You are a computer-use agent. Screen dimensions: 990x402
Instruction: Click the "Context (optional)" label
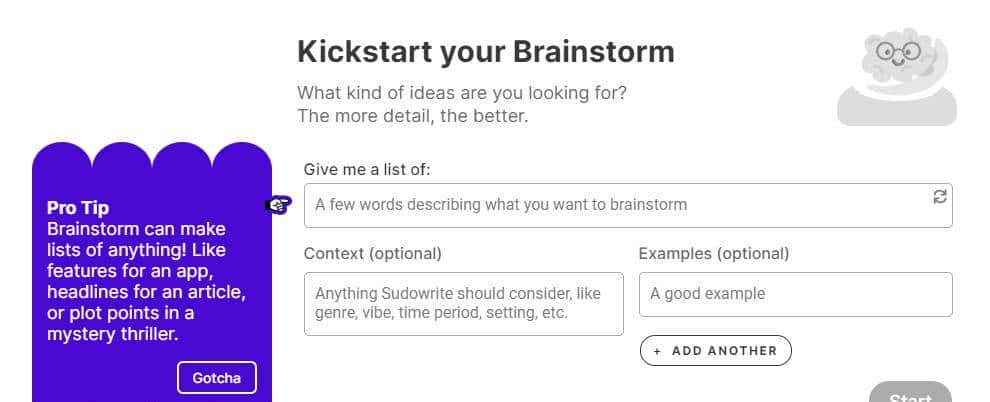372,253
